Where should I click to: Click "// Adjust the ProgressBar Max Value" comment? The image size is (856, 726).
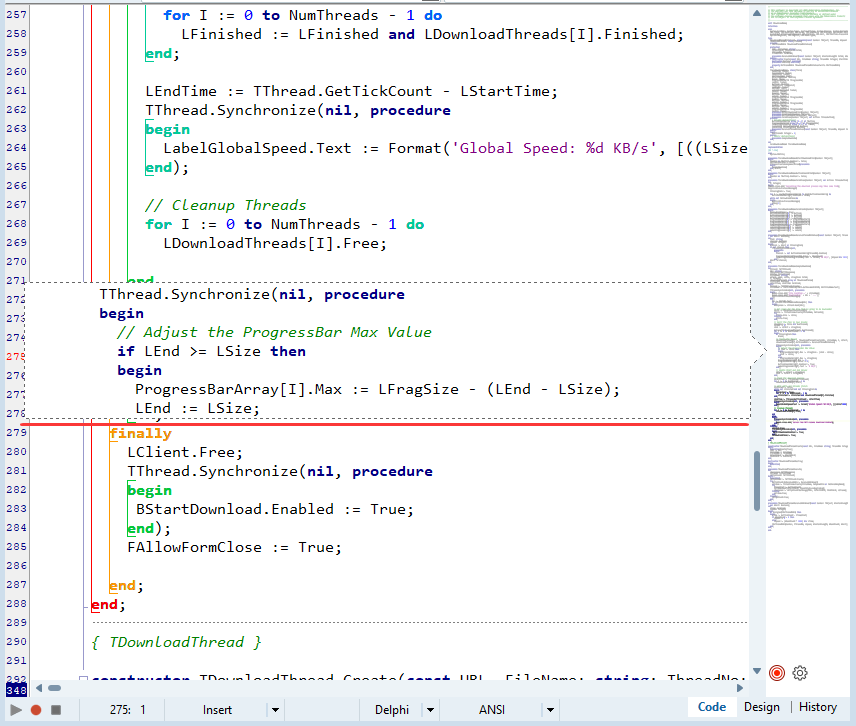click(x=274, y=332)
